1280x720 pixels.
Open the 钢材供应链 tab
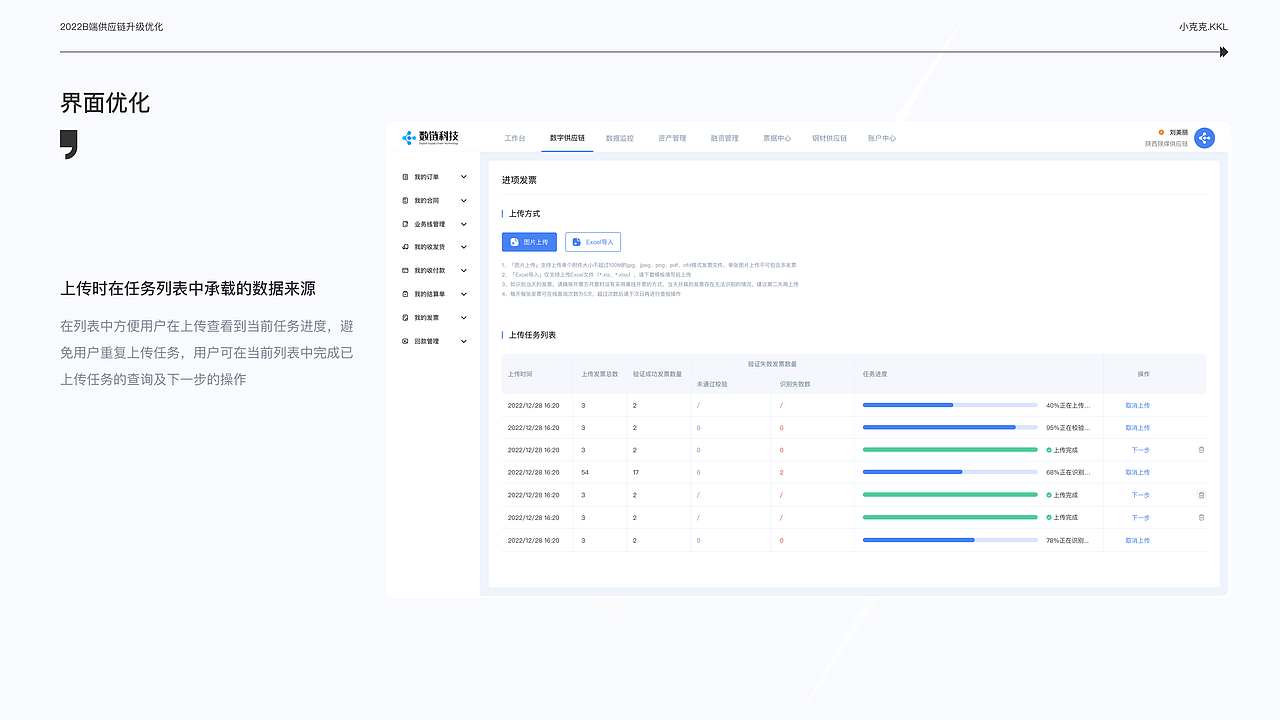coord(829,138)
